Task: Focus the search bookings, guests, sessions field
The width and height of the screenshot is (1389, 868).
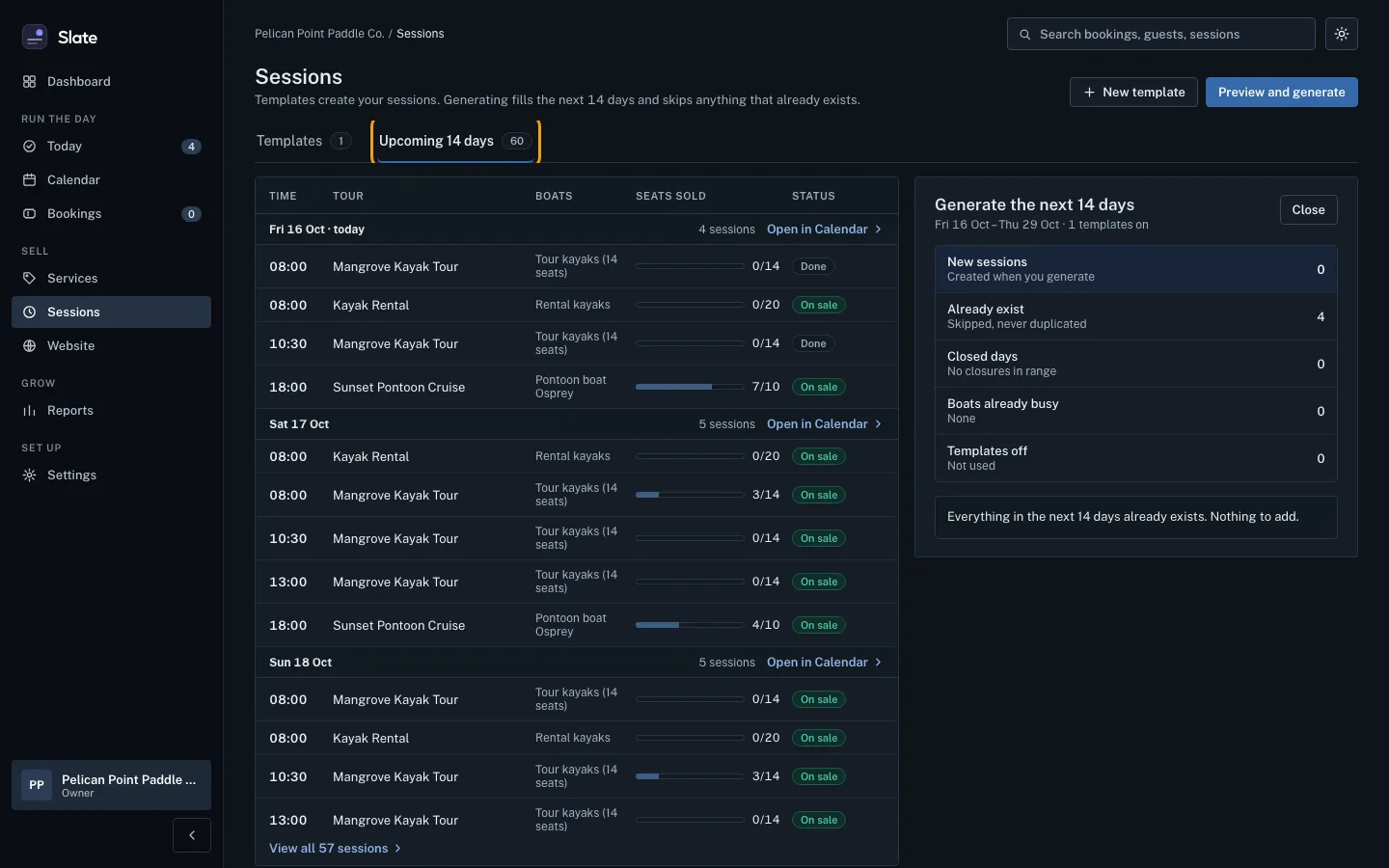Action: [1160, 35]
